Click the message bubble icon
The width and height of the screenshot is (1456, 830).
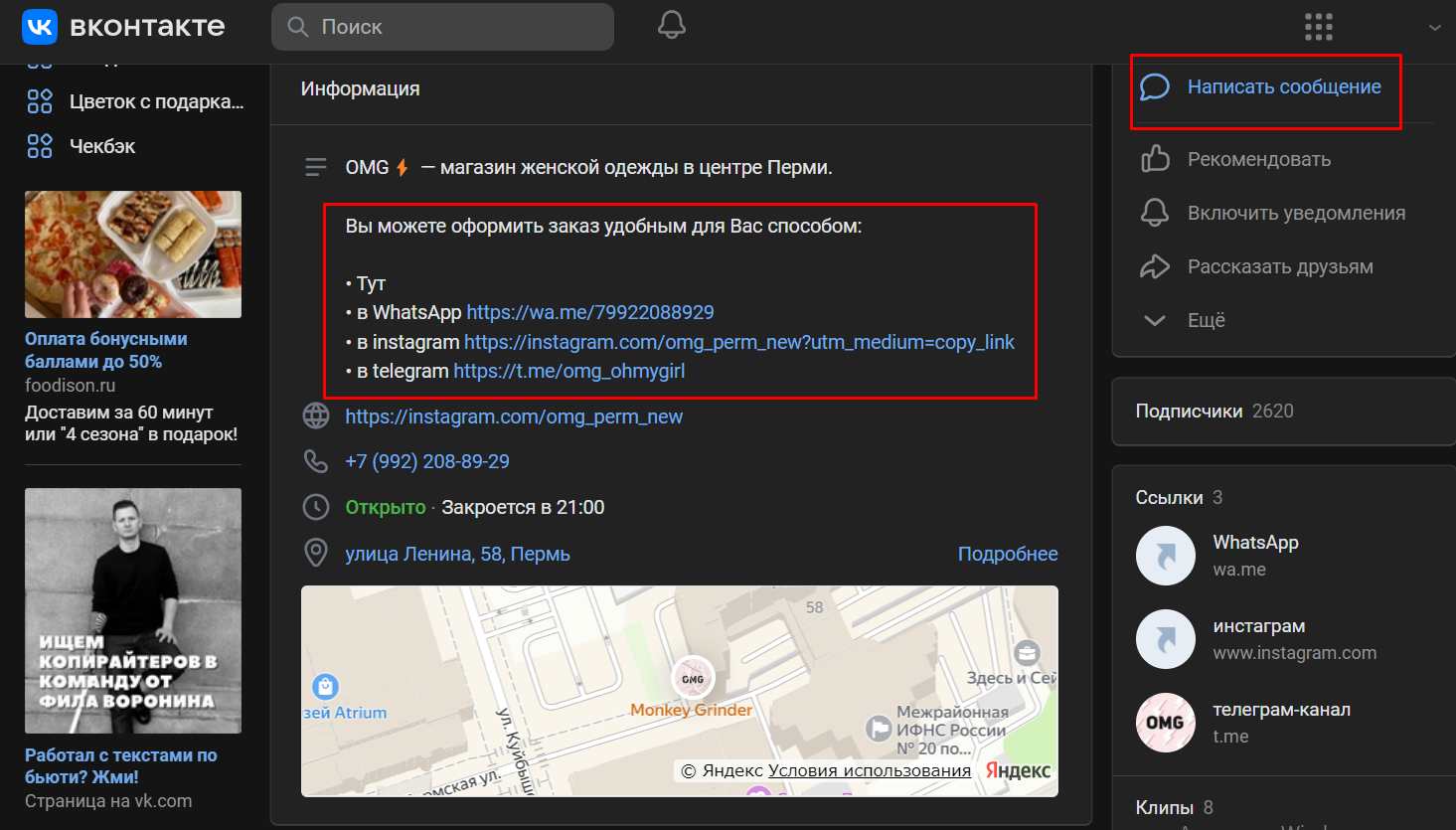click(x=1154, y=86)
